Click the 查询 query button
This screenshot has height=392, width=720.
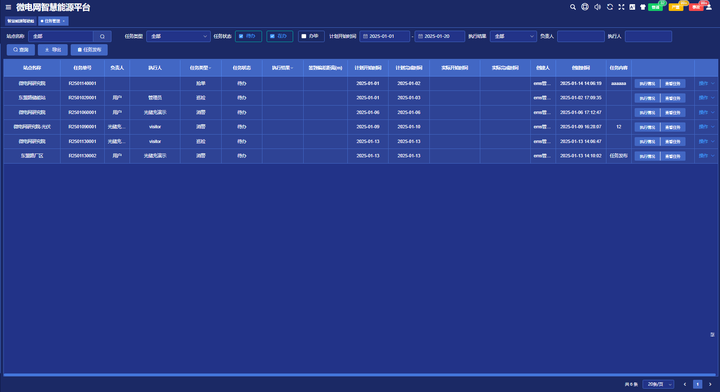pyautogui.click(x=21, y=50)
